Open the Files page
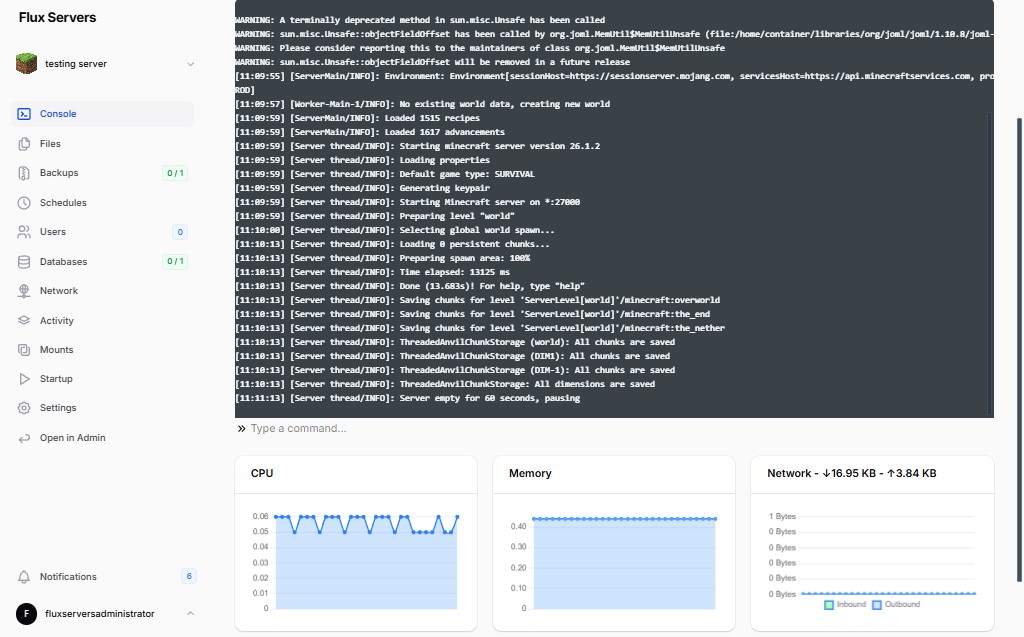 pos(103,144)
